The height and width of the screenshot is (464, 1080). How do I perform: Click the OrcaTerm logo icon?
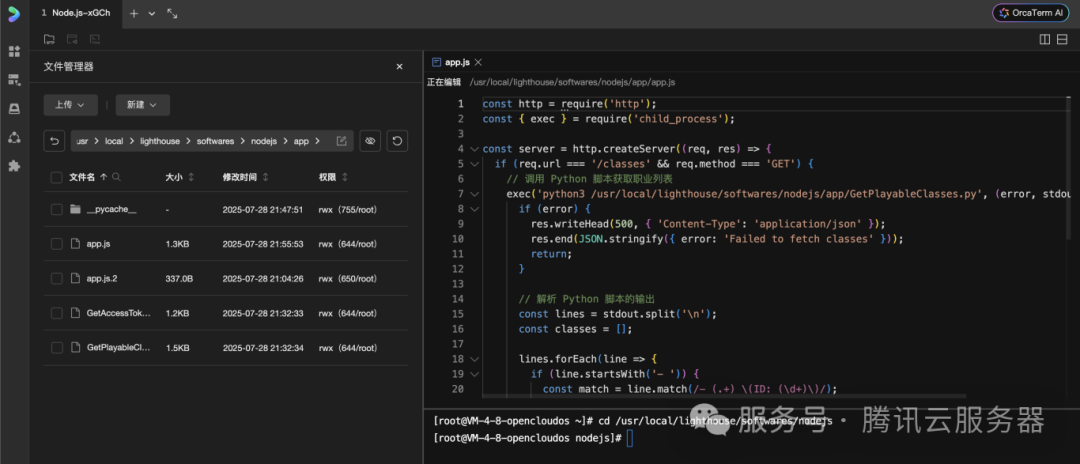click(x=14, y=13)
